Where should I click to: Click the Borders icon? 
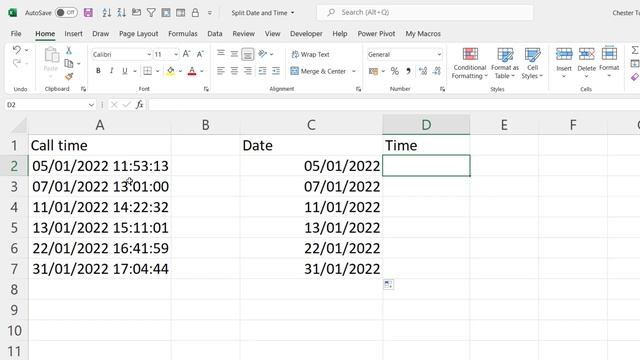(x=148, y=71)
